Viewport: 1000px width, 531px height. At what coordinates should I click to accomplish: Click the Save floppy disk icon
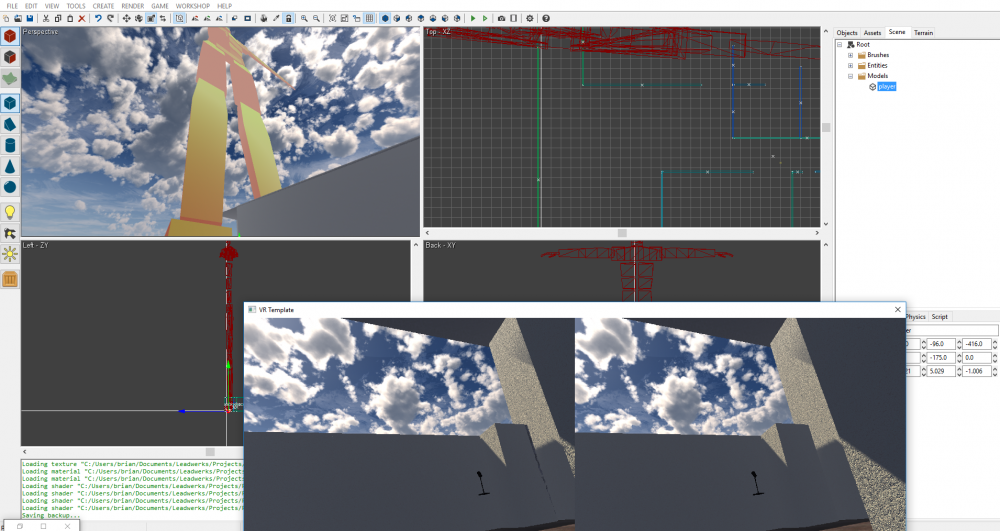(31, 18)
